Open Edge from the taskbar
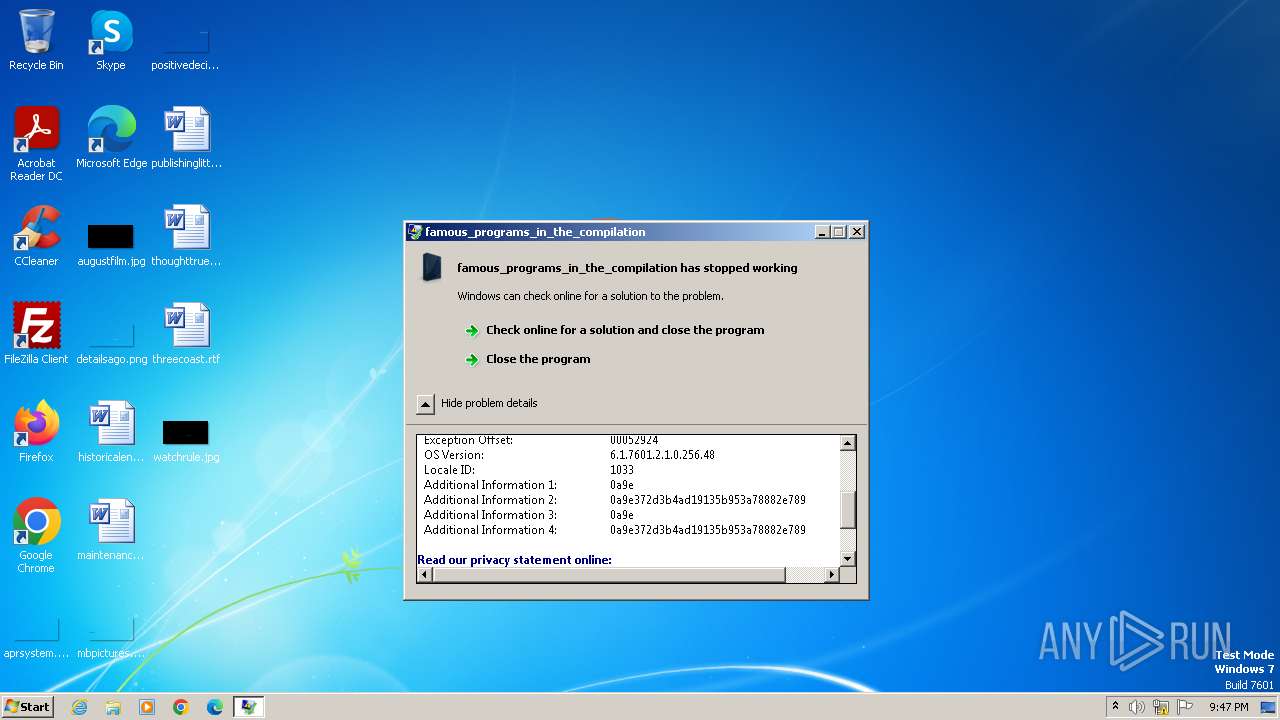 pyautogui.click(x=215, y=707)
